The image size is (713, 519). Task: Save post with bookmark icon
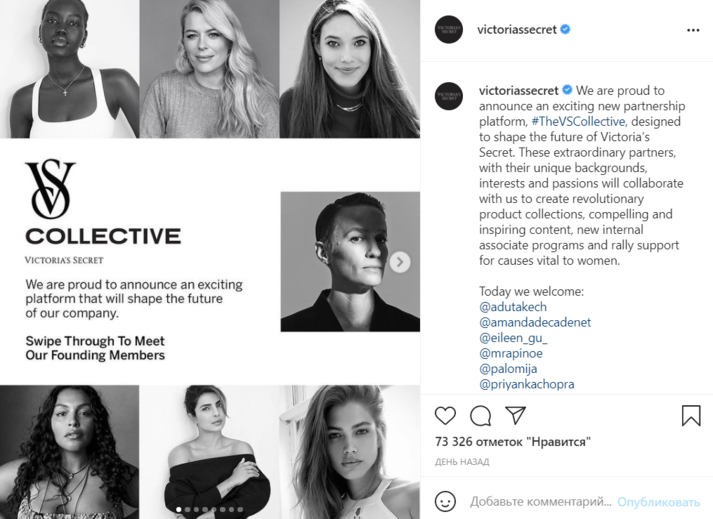click(691, 415)
